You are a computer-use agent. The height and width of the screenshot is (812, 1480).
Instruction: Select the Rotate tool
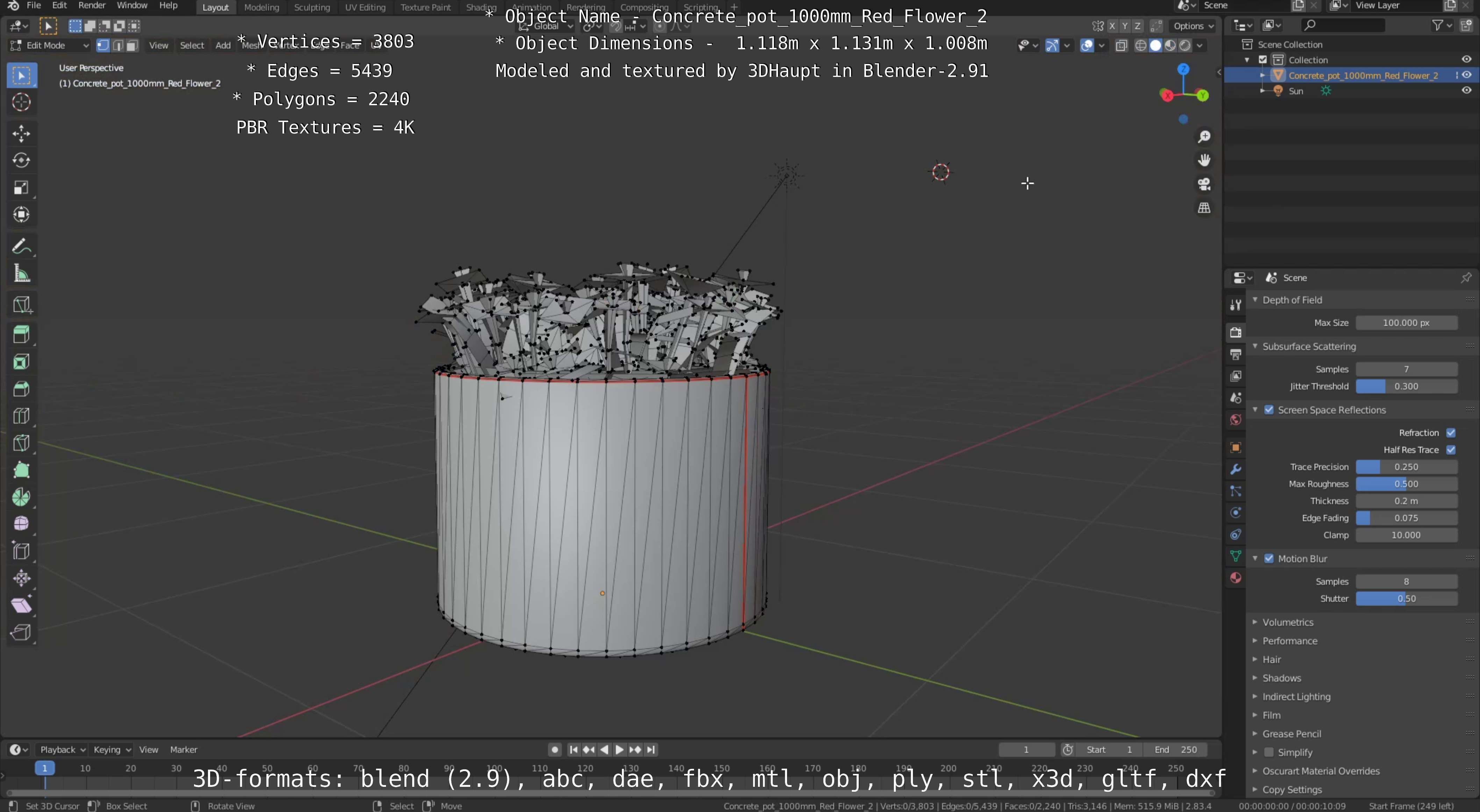(21, 160)
